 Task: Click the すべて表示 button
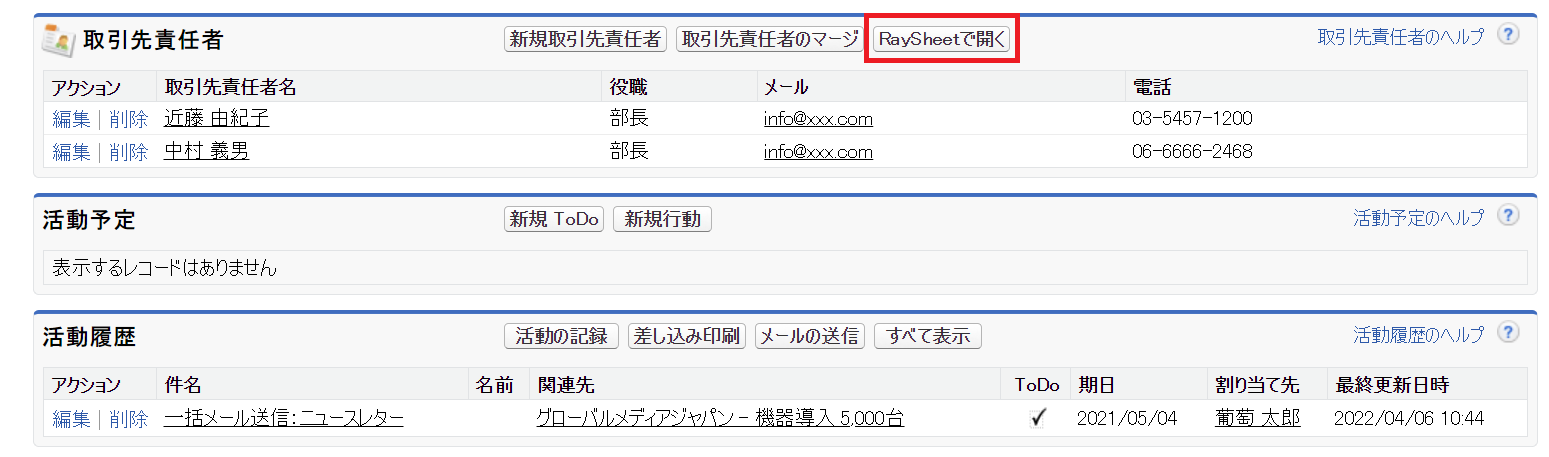pos(928,336)
